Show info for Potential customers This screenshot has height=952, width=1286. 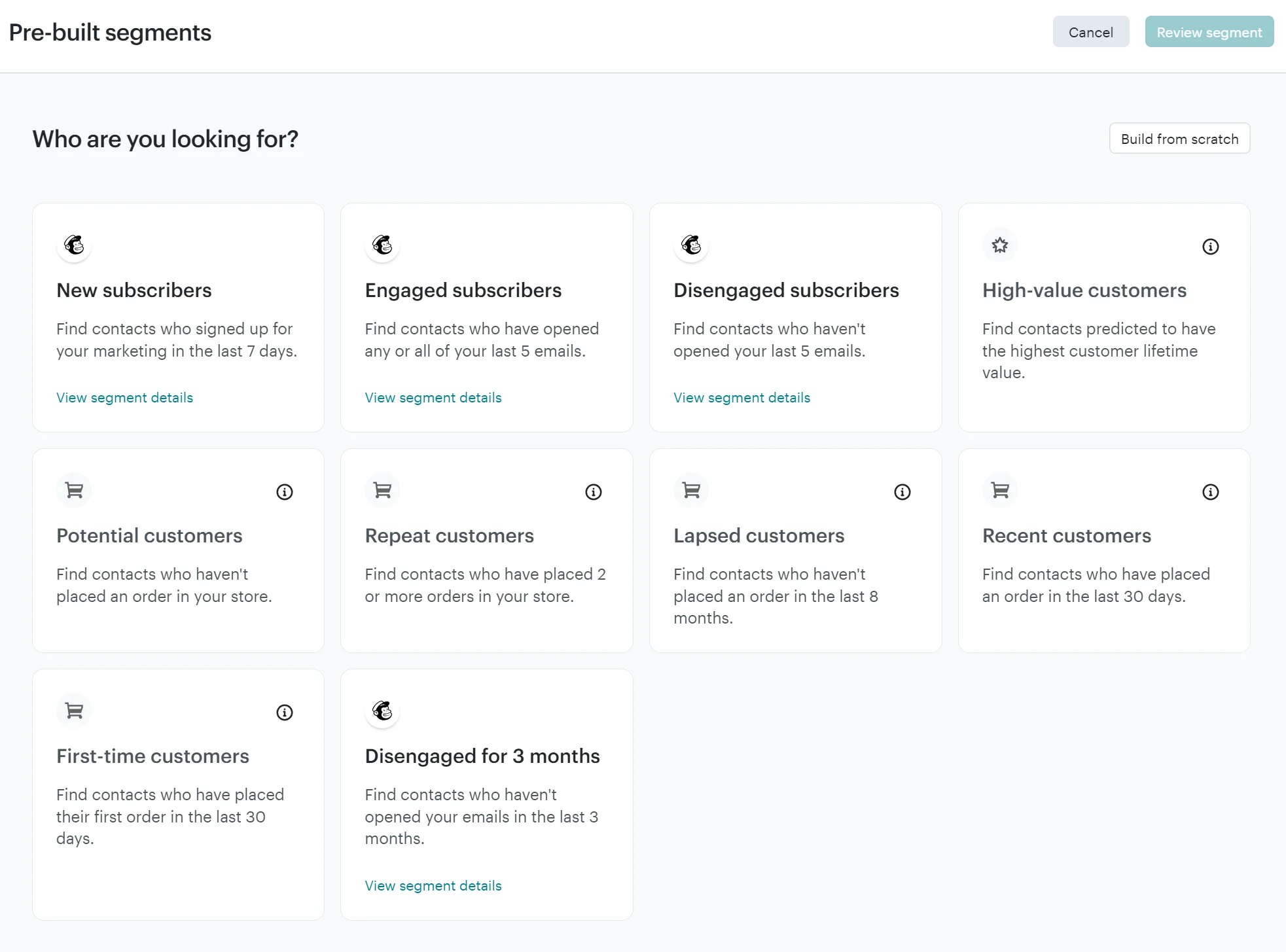(285, 492)
